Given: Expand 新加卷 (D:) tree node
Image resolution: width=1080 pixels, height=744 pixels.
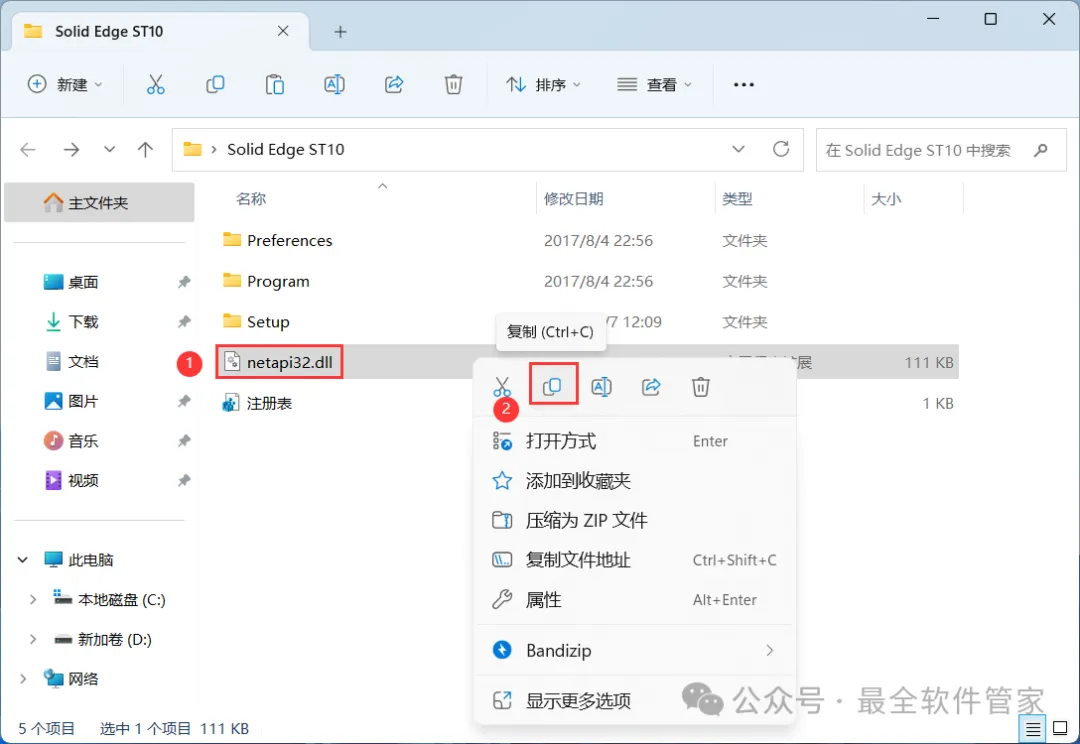Looking at the screenshot, I should (32, 640).
